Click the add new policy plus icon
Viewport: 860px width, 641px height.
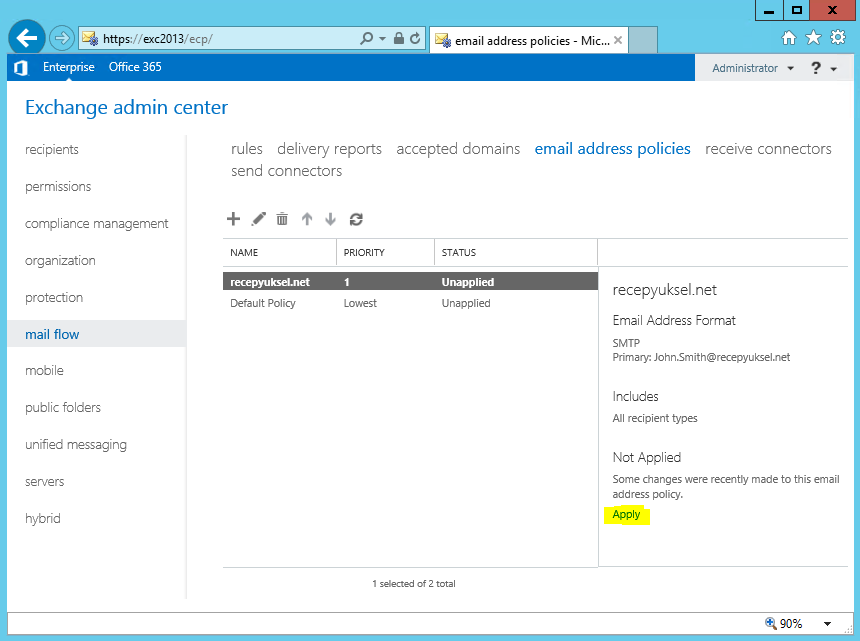tap(234, 219)
